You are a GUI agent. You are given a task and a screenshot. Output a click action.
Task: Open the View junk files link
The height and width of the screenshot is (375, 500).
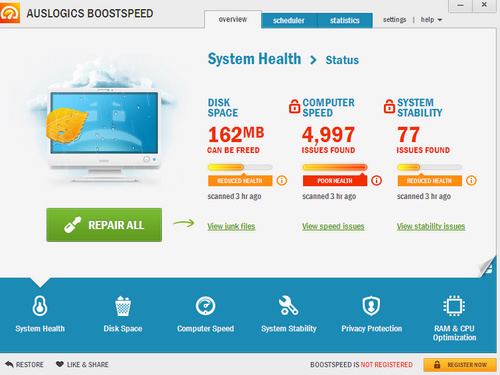[231, 226]
